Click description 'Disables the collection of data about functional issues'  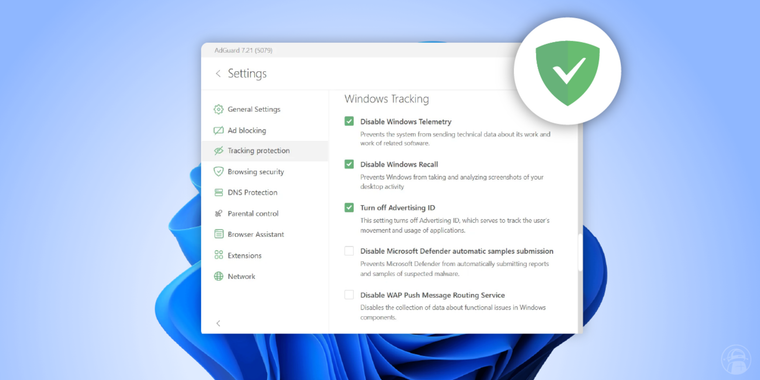point(453,313)
